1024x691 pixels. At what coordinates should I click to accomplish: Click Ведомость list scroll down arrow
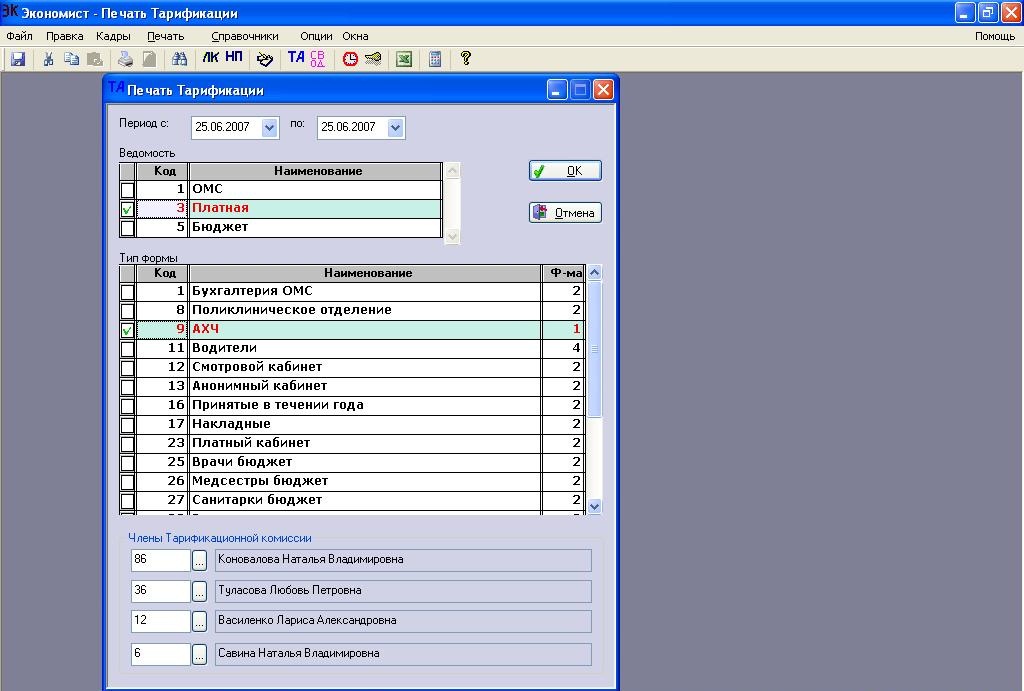452,236
